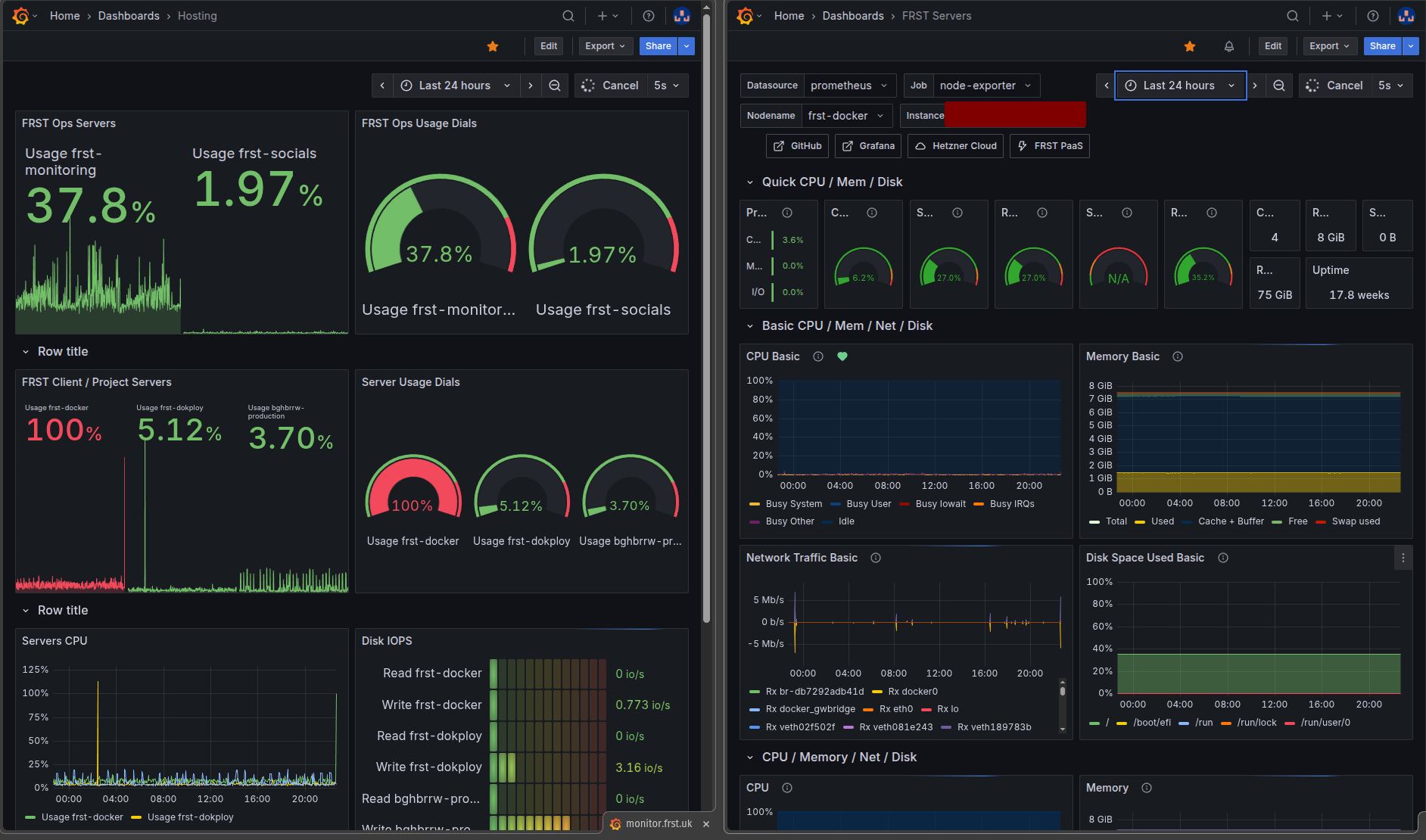The image size is (1426, 840).
Task: Collapse Basic CPU / Mem / Net / Disk row
Action: (750, 326)
